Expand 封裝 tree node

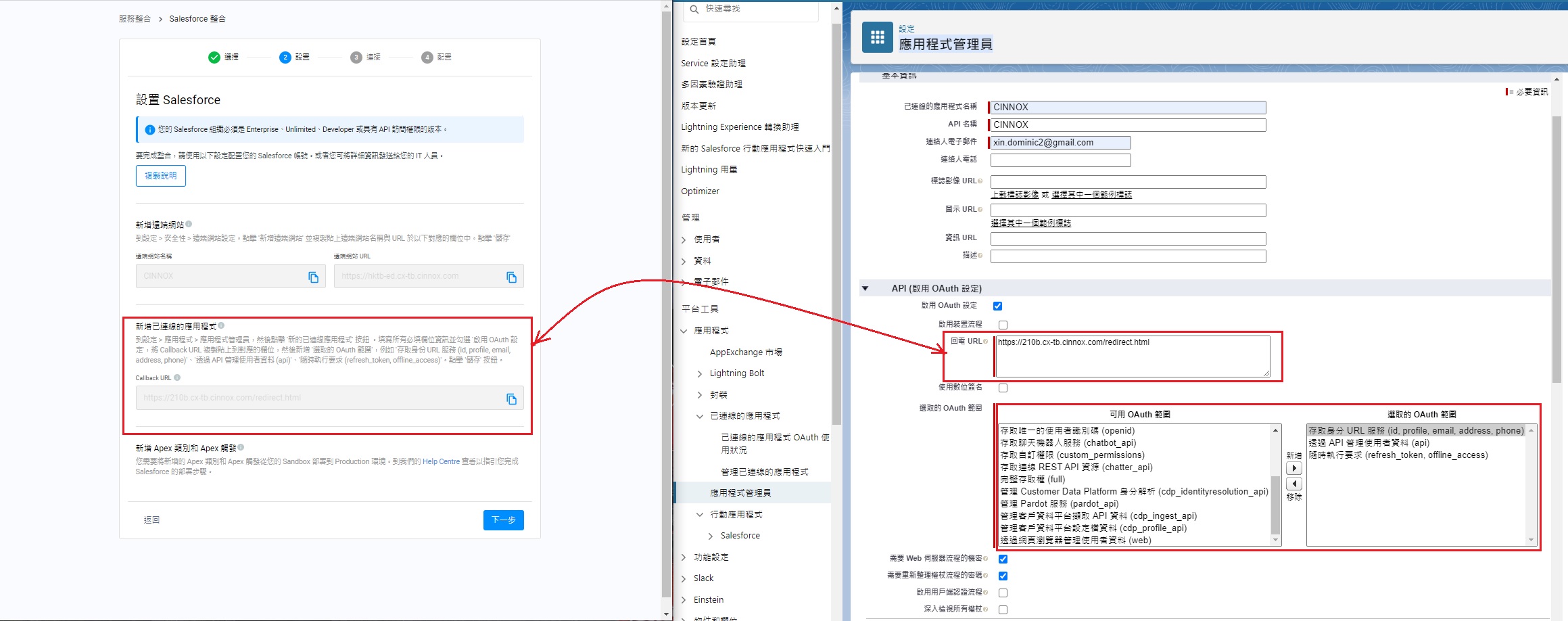pyautogui.click(x=700, y=395)
